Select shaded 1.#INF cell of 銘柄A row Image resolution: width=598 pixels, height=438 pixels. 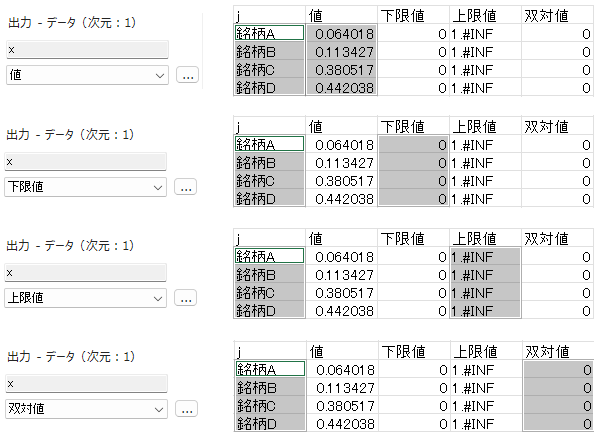point(485,257)
